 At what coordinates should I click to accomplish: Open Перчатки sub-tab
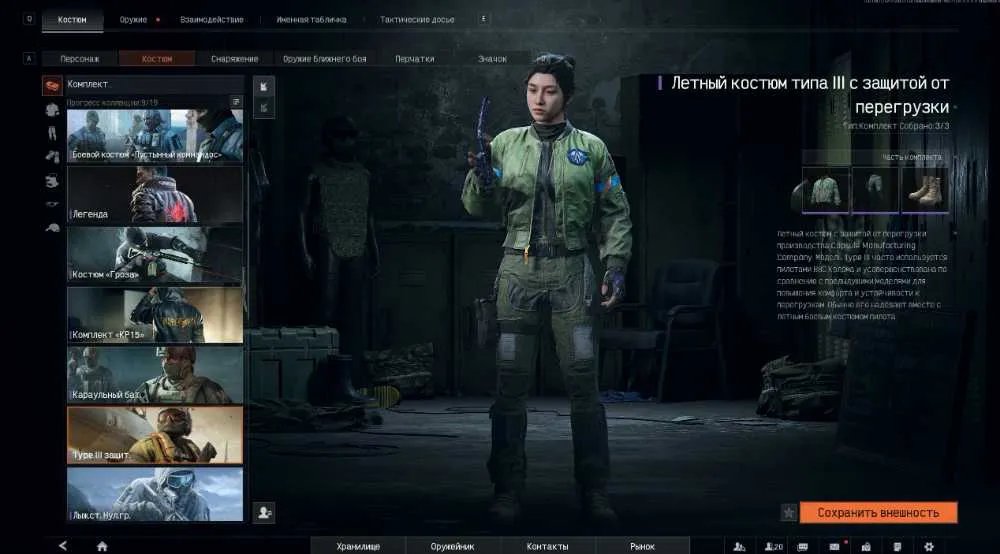[x=415, y=59]
